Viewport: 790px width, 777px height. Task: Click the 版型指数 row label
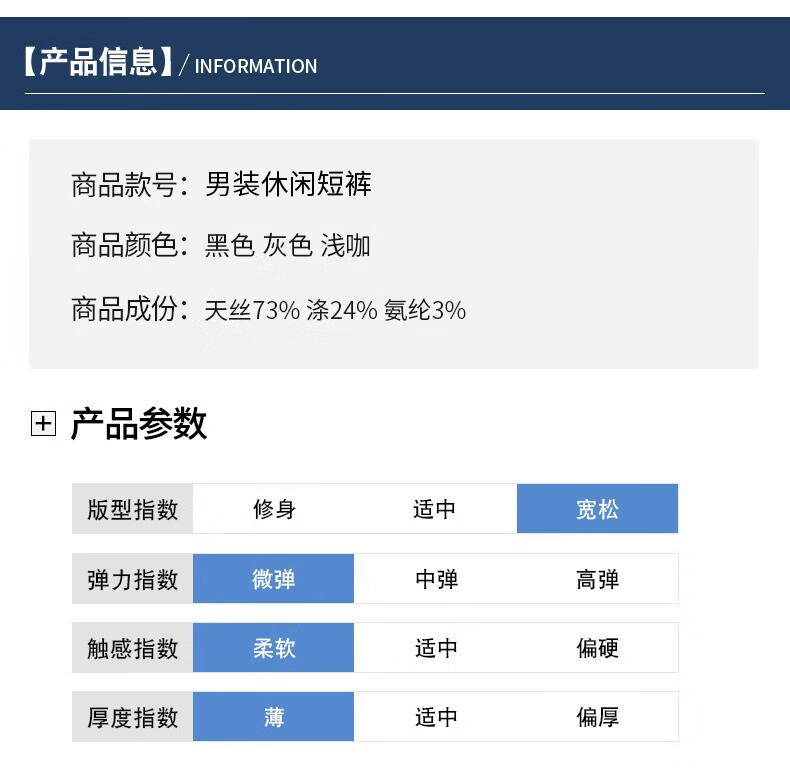coord(133,509)
